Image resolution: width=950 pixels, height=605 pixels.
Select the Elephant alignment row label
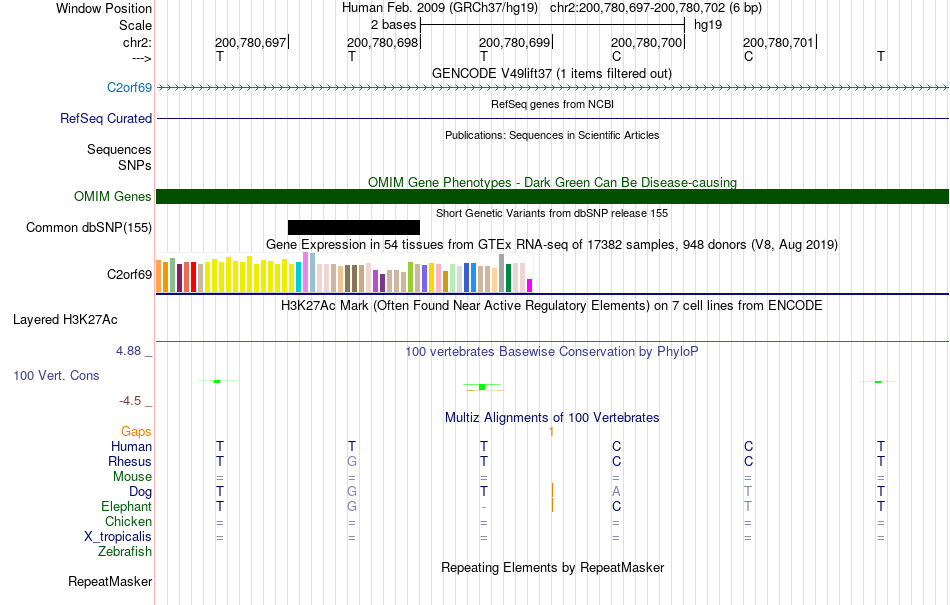pyautogui.click(x=126, y=506)
